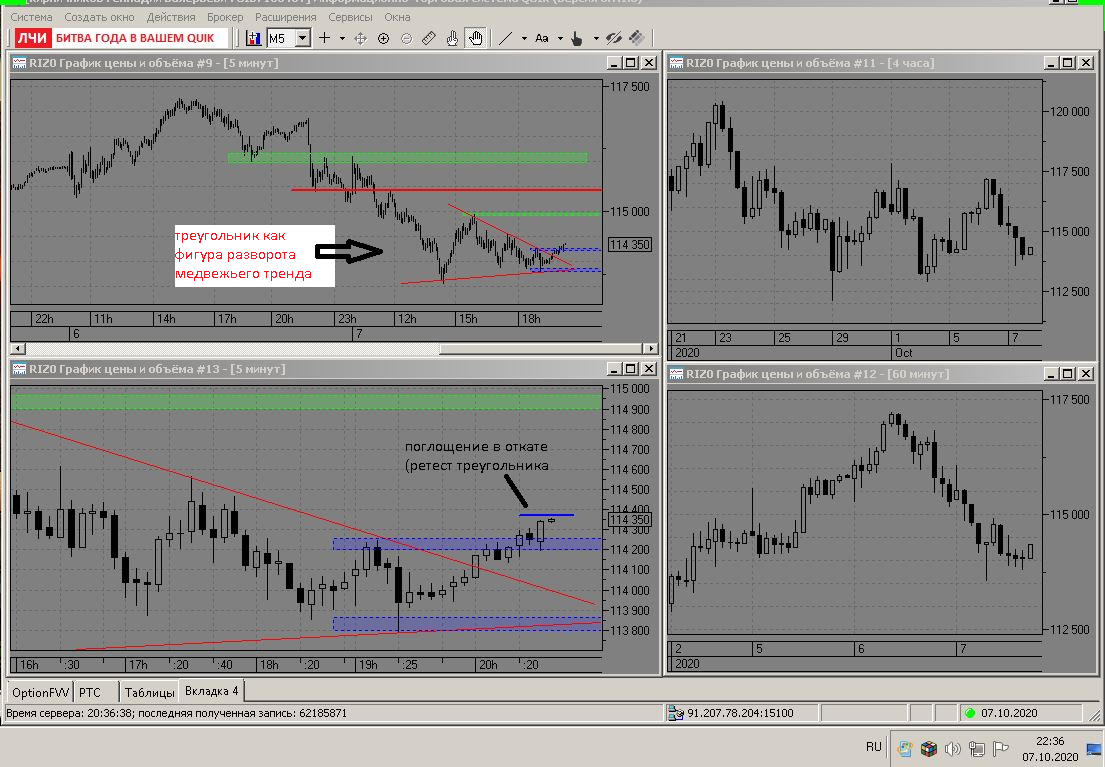Open the Система menu
This screenshot has width=1105, height=767.
point(31,17)
